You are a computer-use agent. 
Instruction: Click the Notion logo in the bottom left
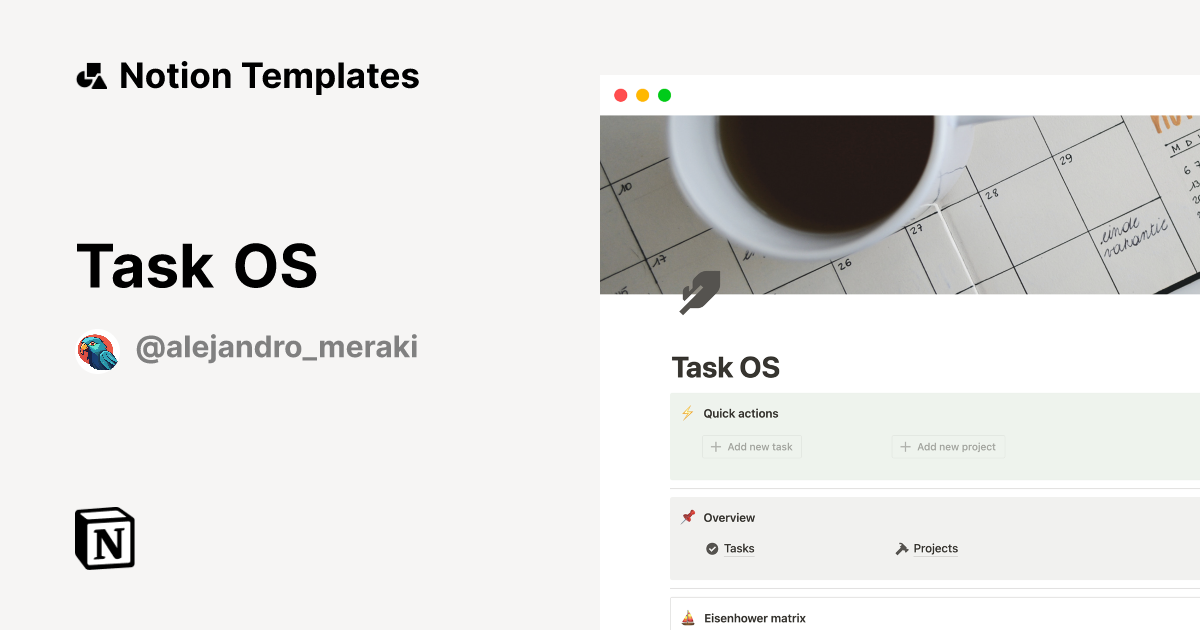coord(103,538)
